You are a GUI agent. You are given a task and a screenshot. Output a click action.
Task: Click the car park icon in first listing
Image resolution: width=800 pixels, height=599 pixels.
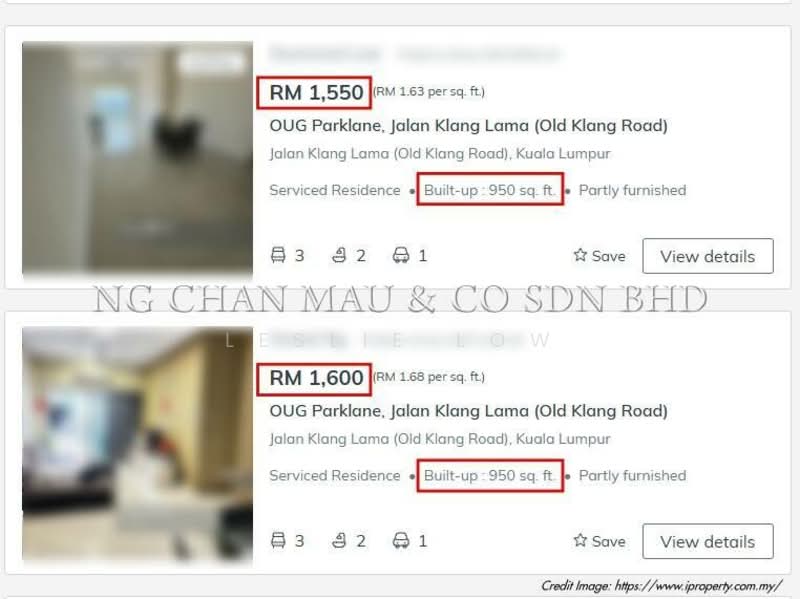point(401,255)
